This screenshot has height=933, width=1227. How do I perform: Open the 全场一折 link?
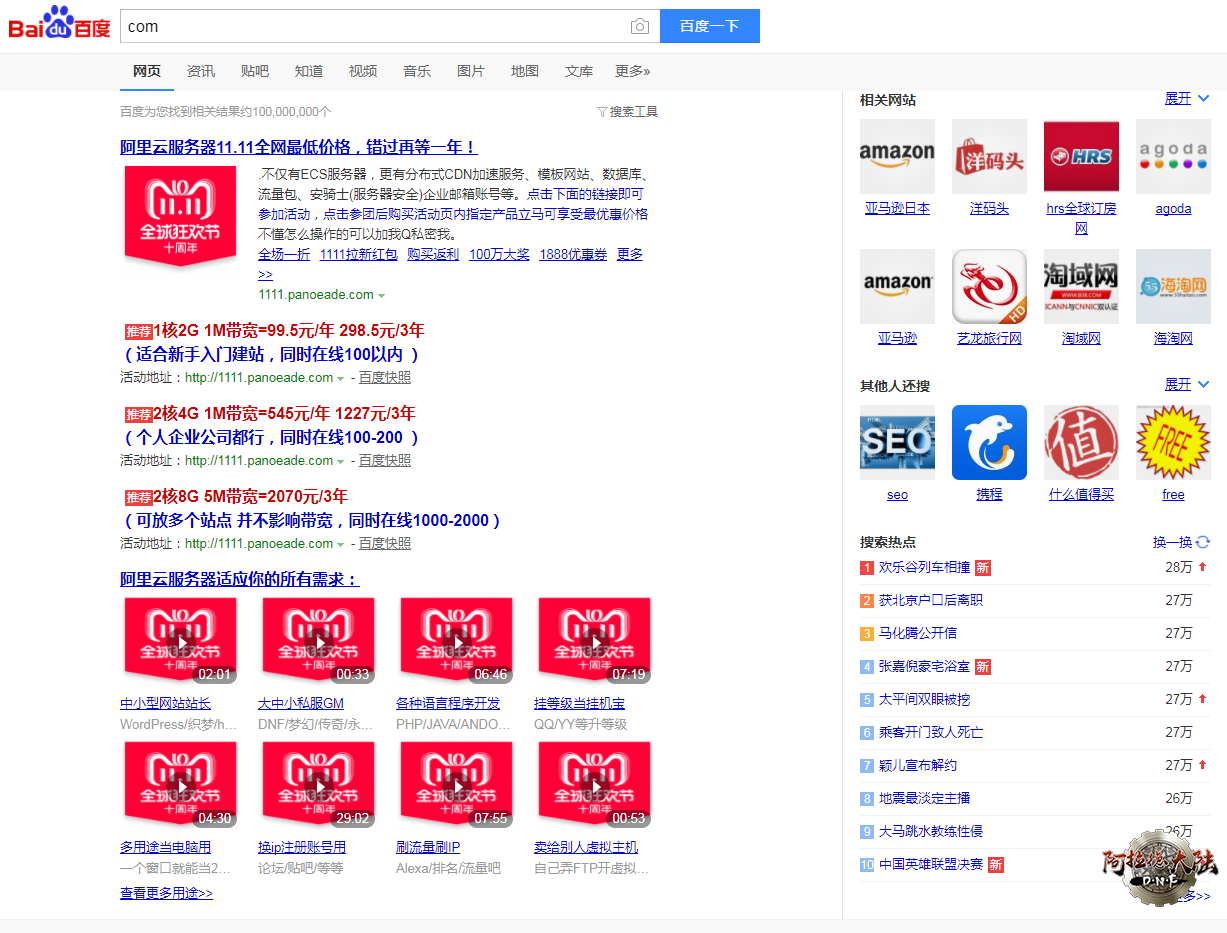click(284, 254)
